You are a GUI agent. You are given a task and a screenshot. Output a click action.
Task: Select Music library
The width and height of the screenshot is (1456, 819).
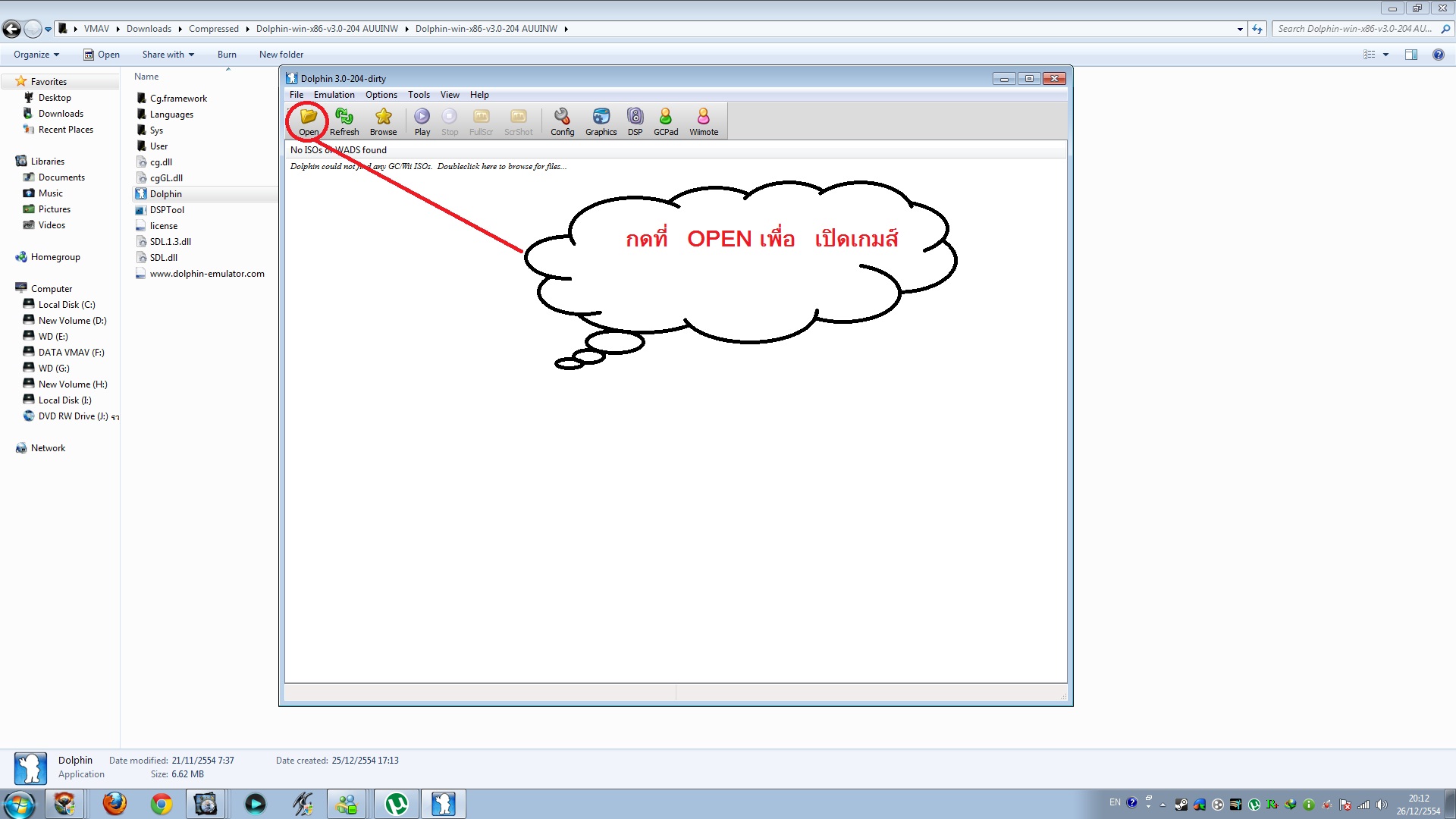click(51, 193)
